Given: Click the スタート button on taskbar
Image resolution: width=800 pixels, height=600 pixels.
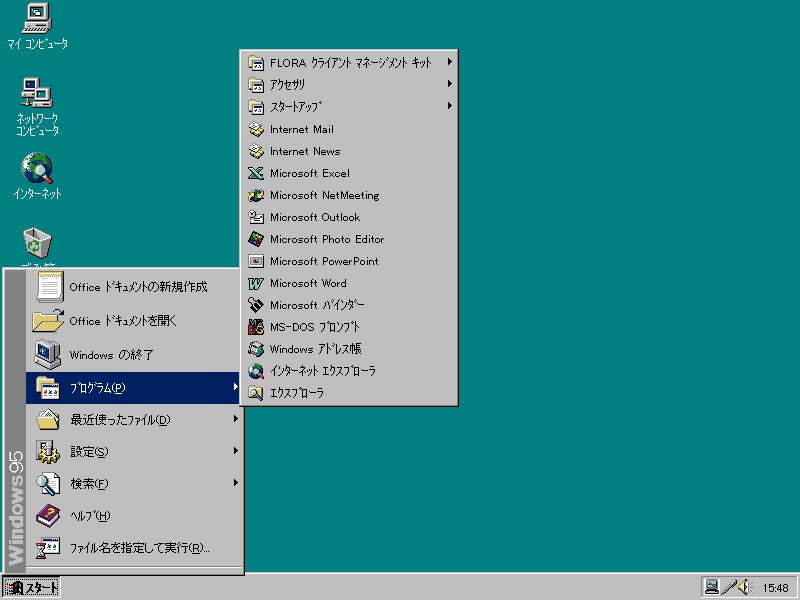Looking at the screenshot, I should 32,588.
